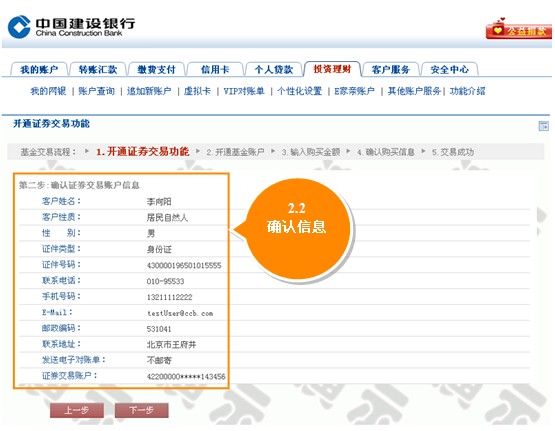
Task: Click the value 居民自然人
Action: 167,218
